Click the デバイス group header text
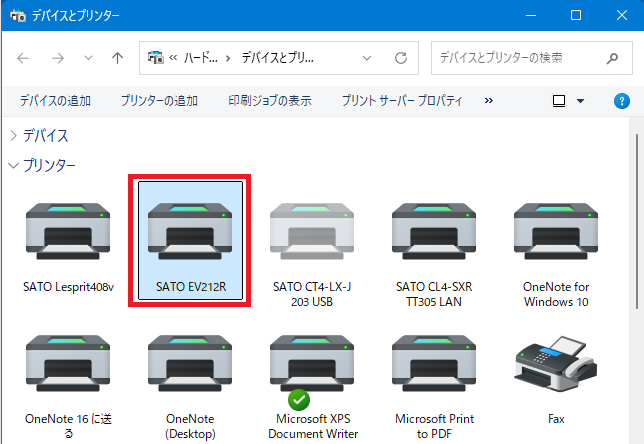The height and width of the screenshot is (444, 644). (46, 136)
